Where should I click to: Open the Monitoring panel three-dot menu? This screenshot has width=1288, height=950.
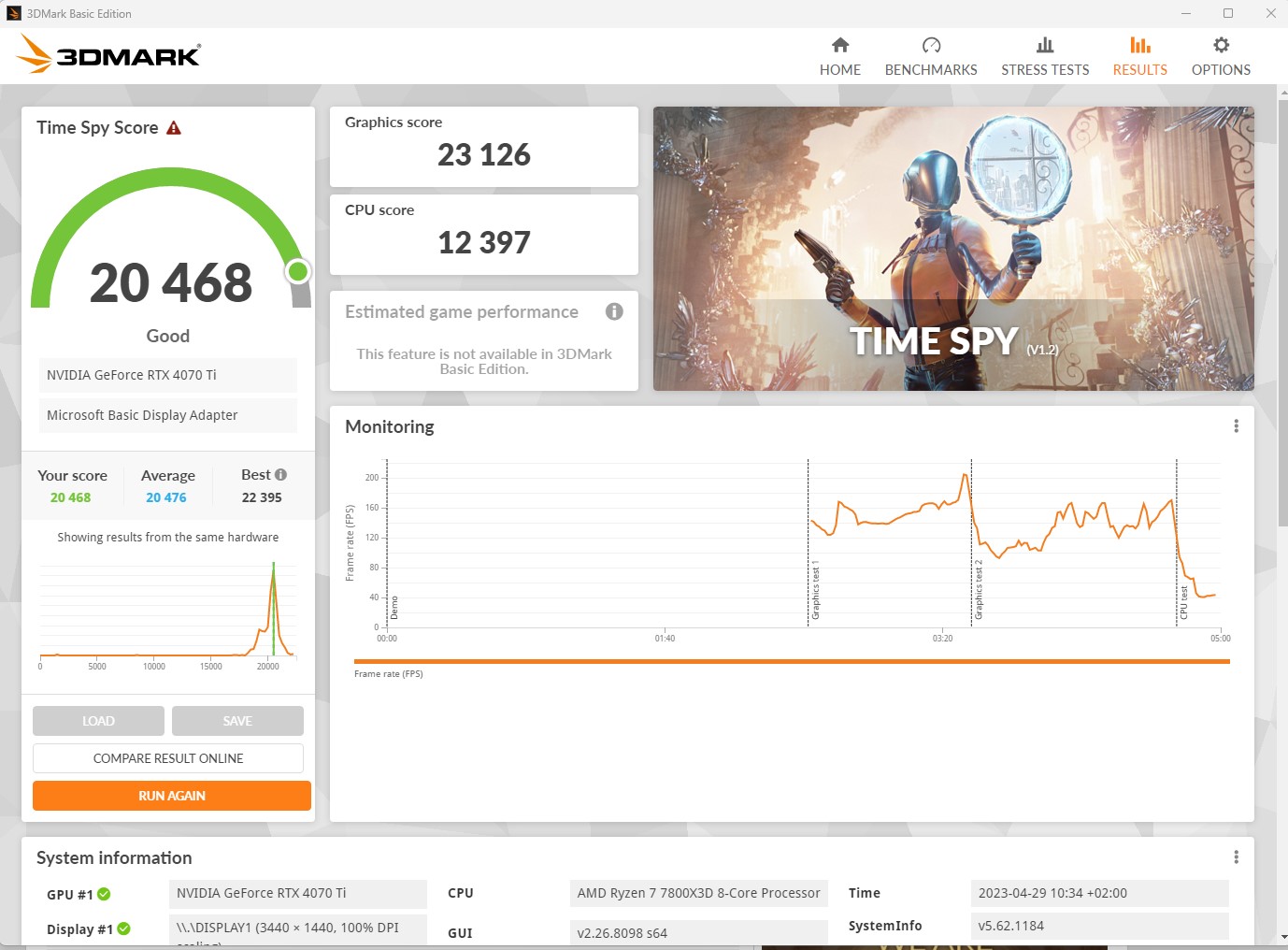(1236, 426)
